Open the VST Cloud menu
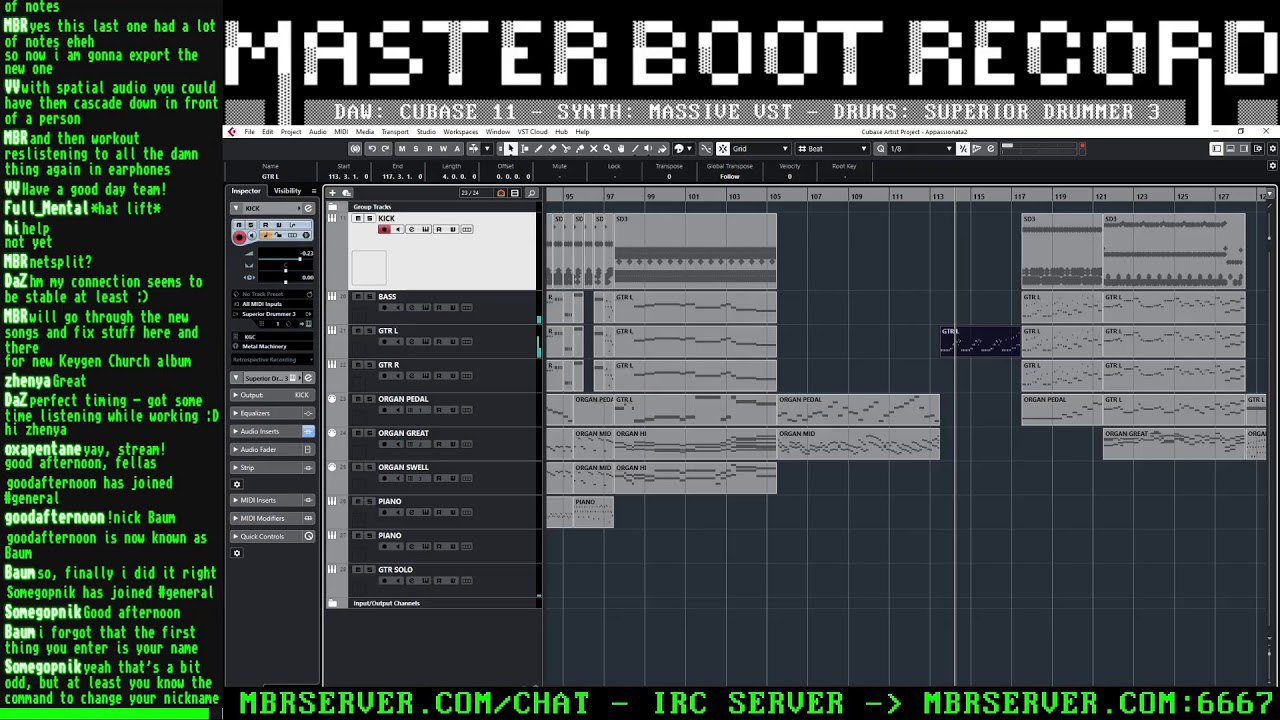This screenshot has width=1280, height=720. [532, 132]
